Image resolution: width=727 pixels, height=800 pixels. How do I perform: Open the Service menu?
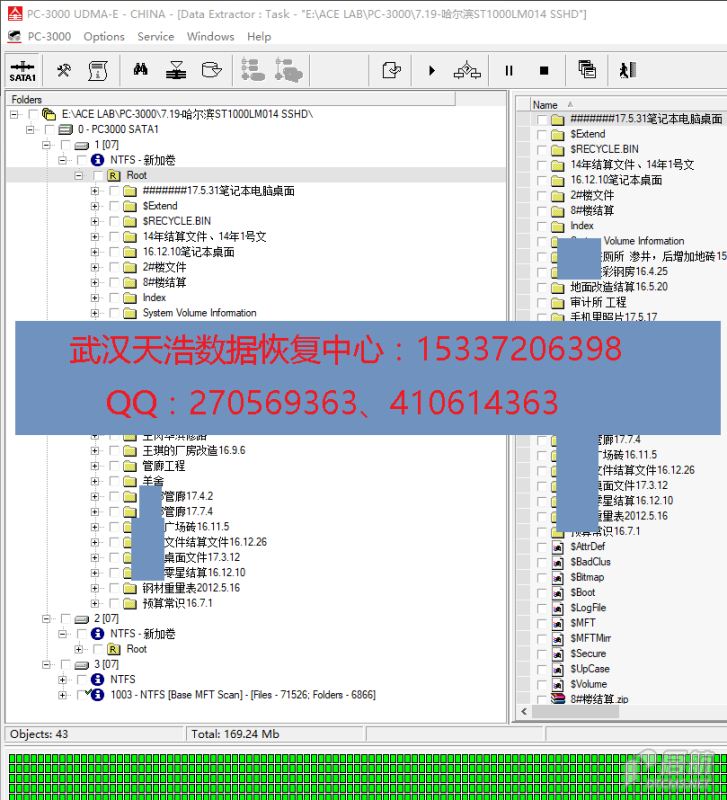(155, 37)
